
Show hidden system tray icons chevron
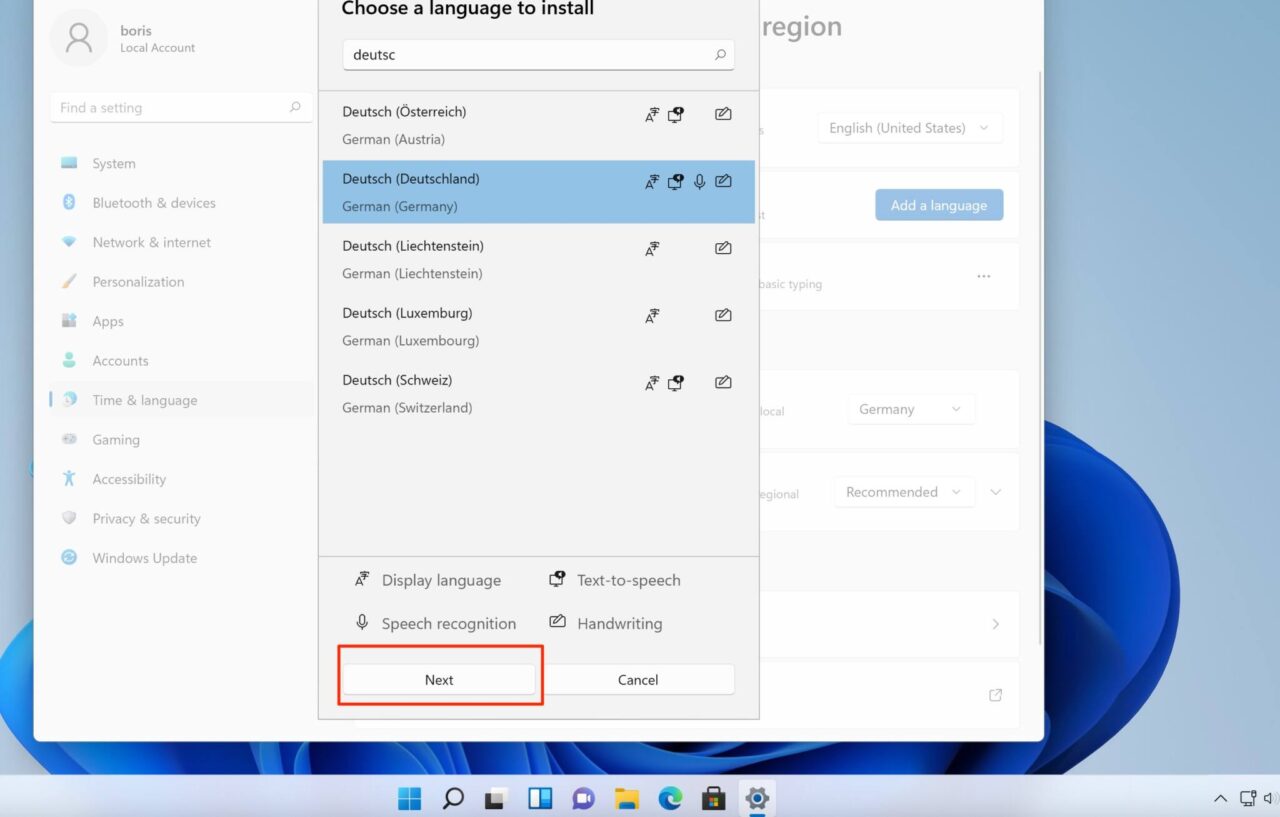1220,798
